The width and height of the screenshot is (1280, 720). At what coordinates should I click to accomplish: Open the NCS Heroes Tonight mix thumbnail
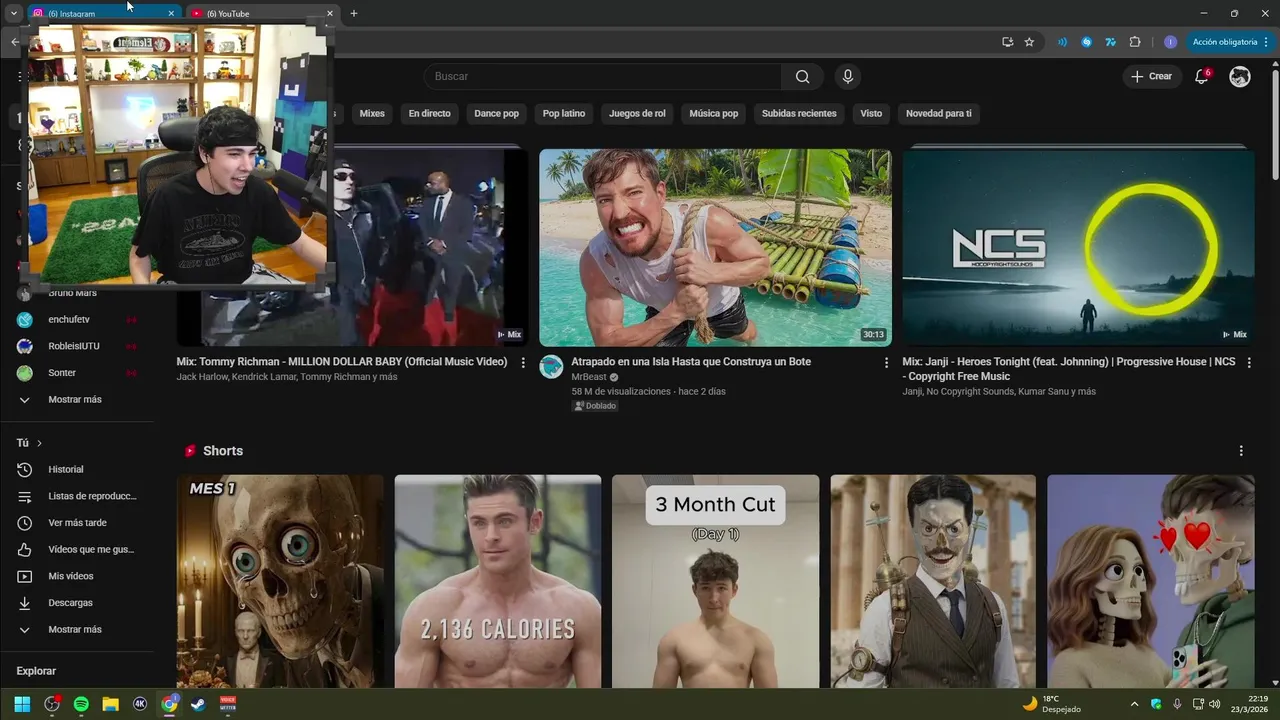click(x=1078, y=247)
